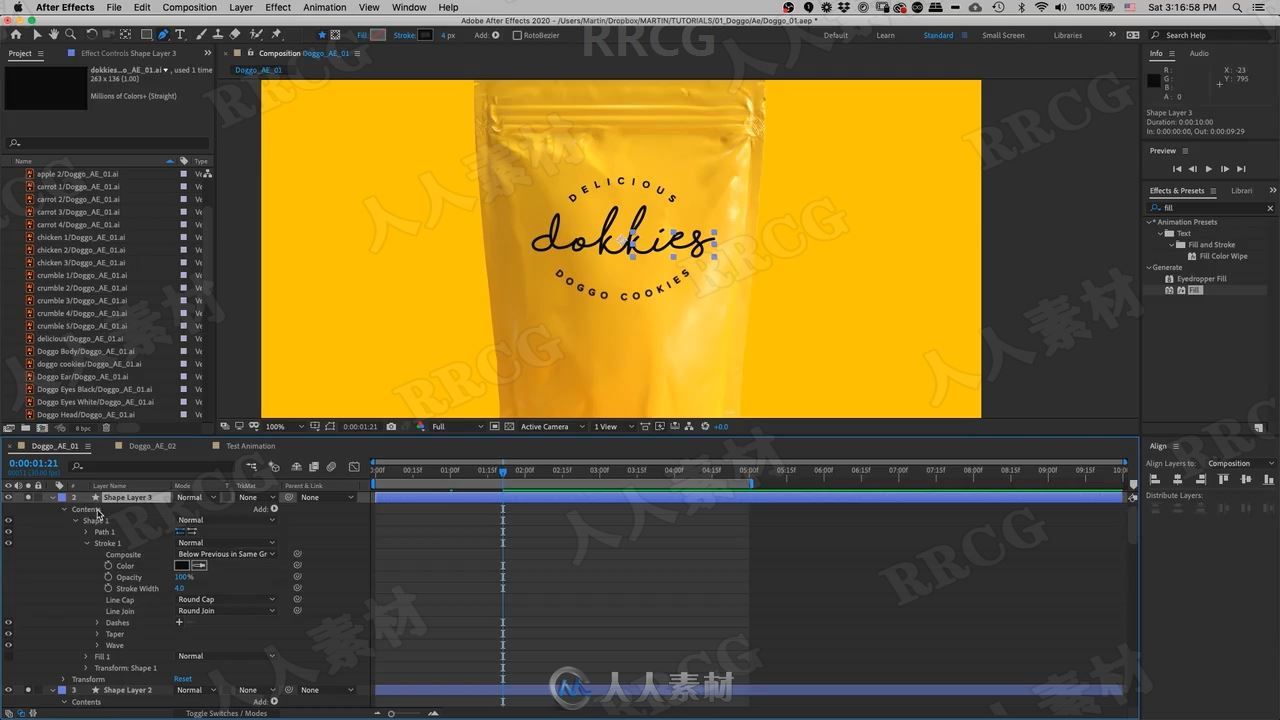This screenshot has height=720, width=1280.
Task: Reset Shape Layer 3 Transform
Action: [x=183, y=679]
